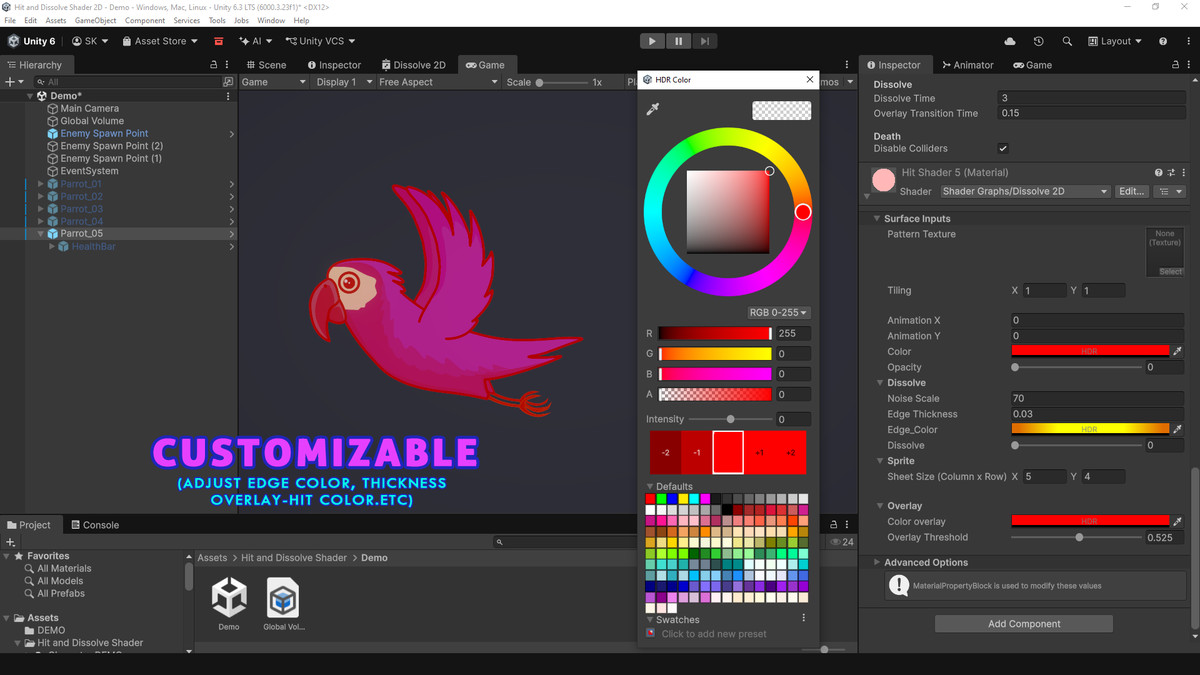1200x675 pixels.
Task: Open the red Package Manager icon
Action: 218,41
